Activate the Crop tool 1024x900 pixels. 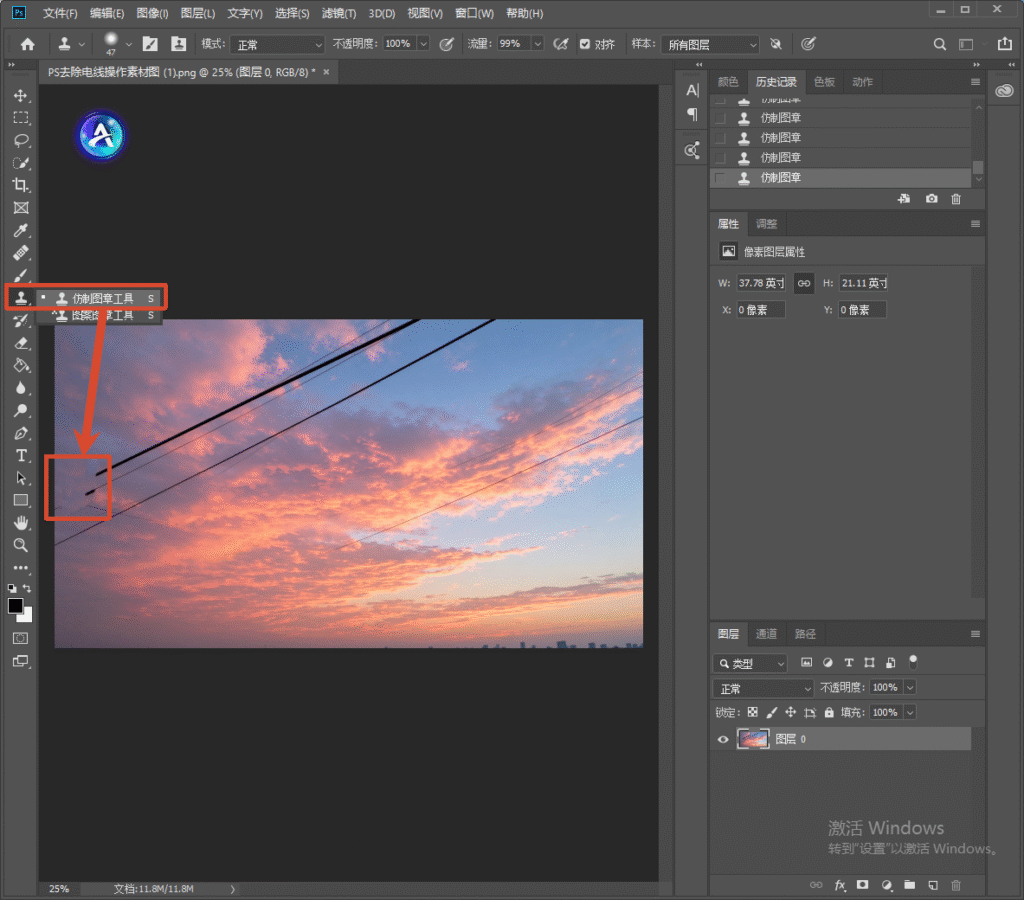[21, 185]
